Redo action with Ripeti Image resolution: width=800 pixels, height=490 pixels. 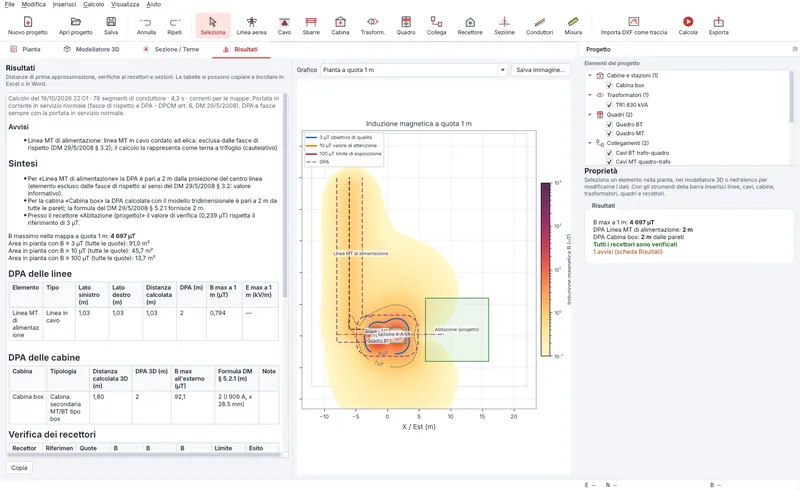(x=174, y=26)
